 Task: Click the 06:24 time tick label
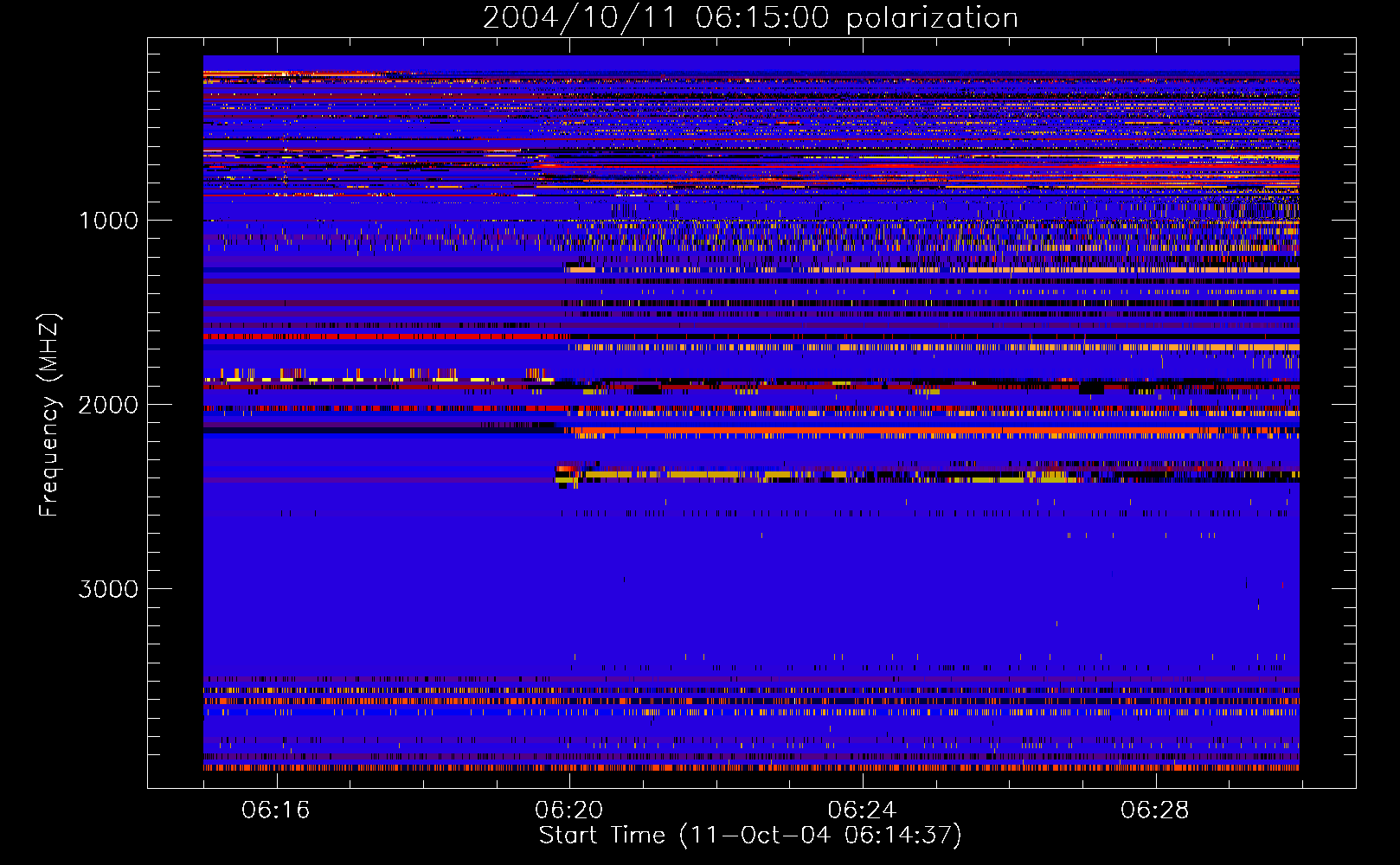(x=862, y=811)
